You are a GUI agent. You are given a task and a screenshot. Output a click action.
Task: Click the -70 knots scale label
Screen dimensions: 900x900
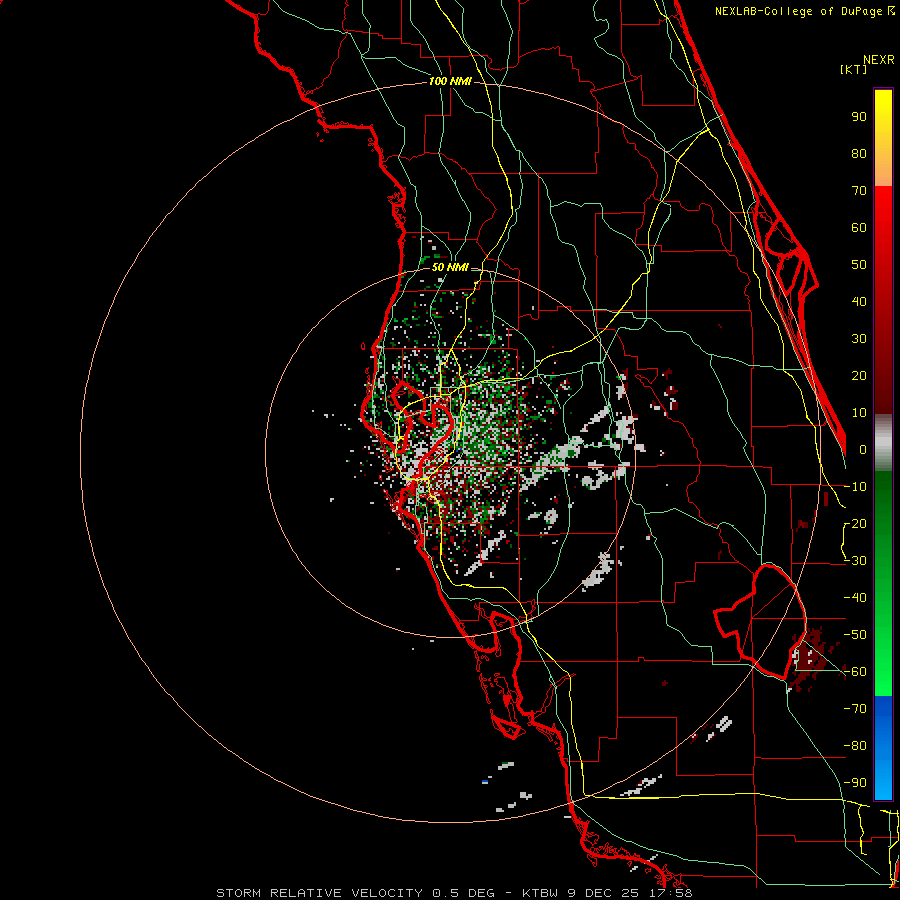pyautogui.click(x=855, y=709)
